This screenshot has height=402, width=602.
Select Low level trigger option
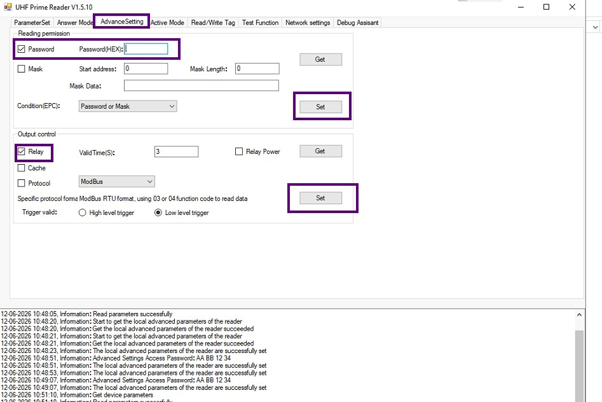pyautogui.click(x=158, y=213)
